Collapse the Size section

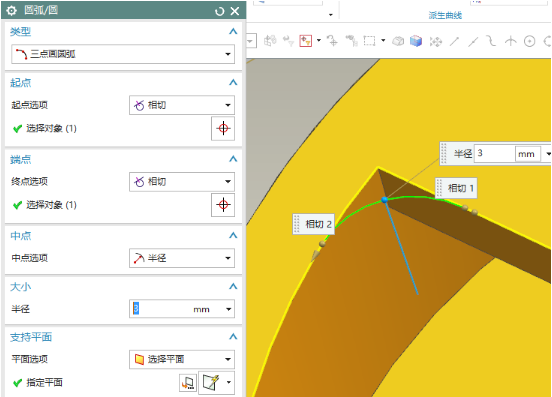click(233, 286)
